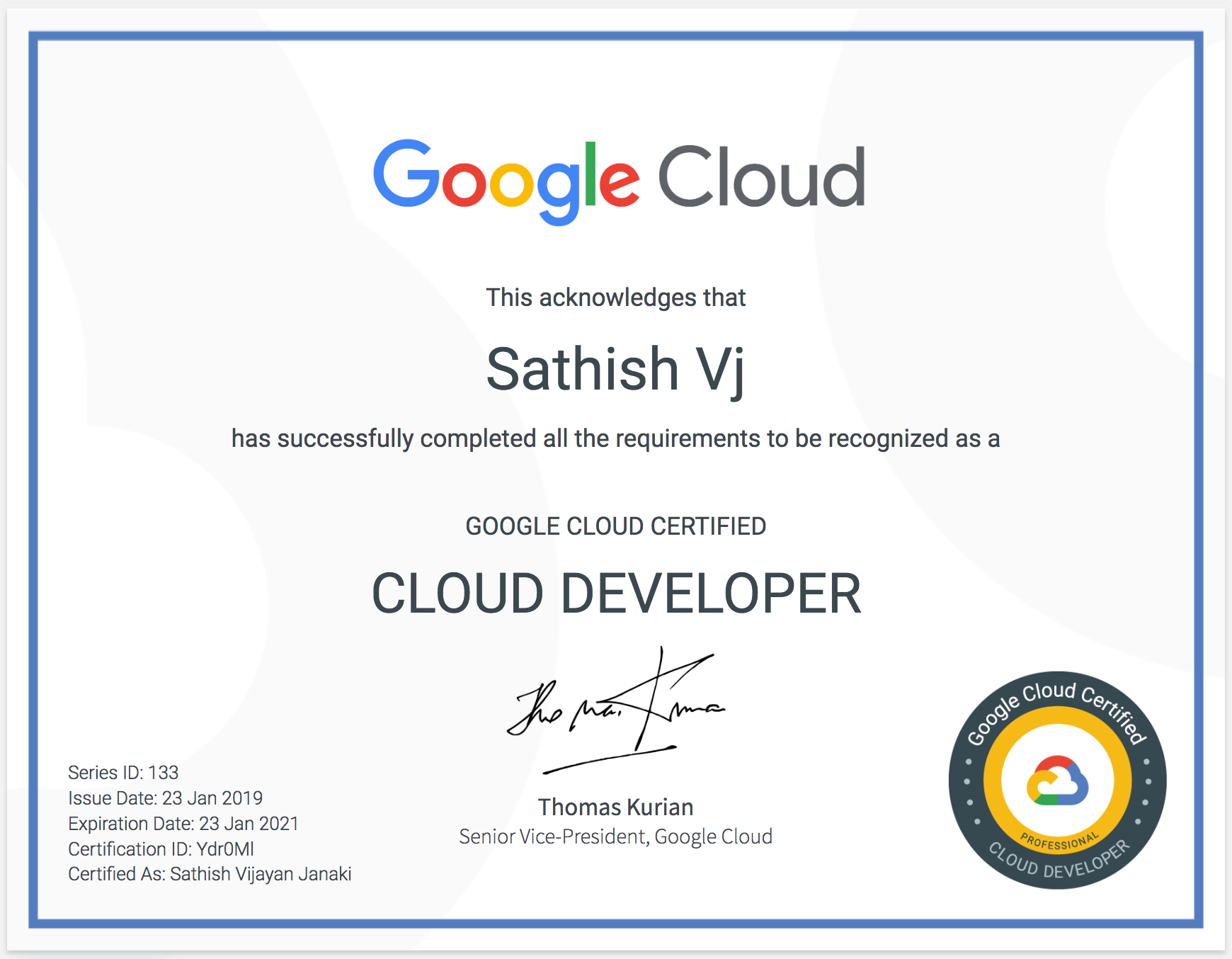
Task: Select "Issue Date: 23 Jan 2019"
Action: click(x=165, y=798)
